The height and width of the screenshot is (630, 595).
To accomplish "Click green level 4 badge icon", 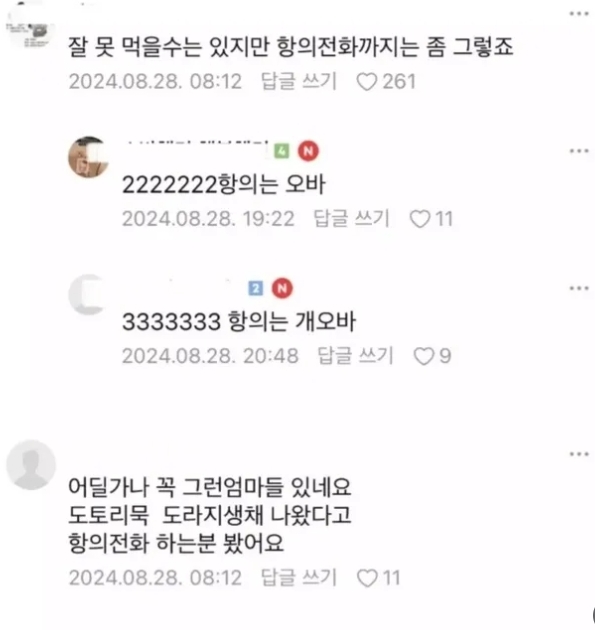I will tap(282, 151).
